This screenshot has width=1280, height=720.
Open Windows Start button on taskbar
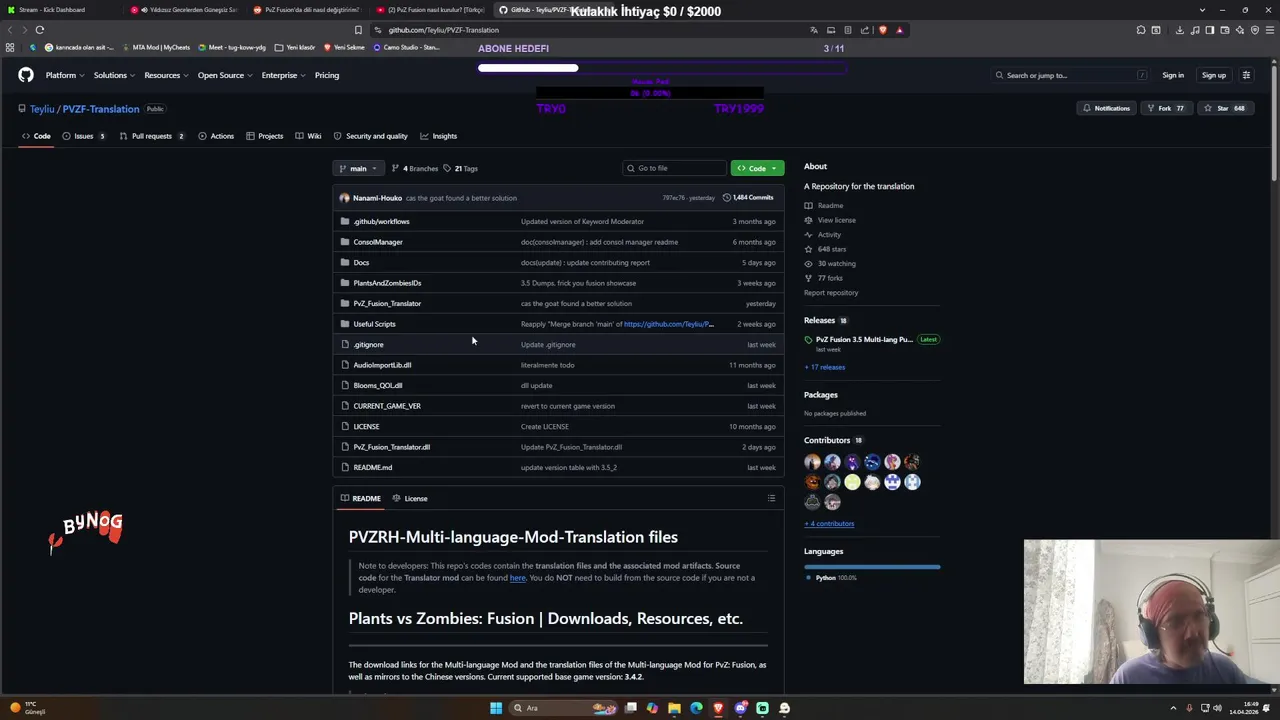(495, 708)
